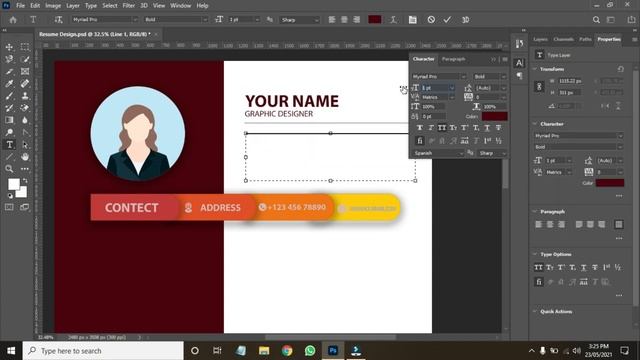Select the Brush tool
The image size is (640, 360).
coord(9,96)
